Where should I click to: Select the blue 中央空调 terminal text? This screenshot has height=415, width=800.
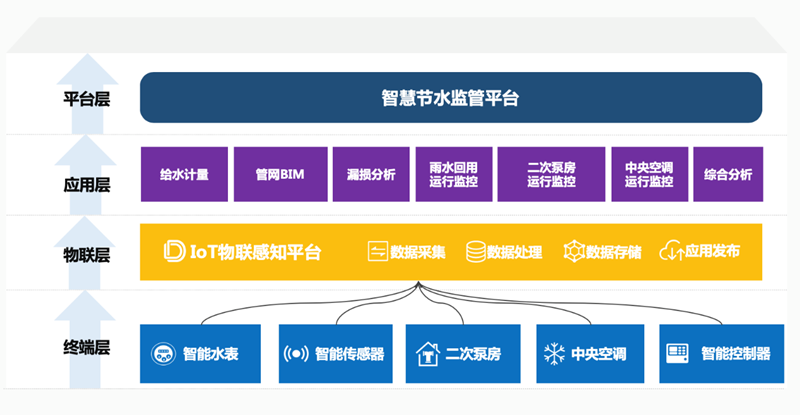tap(598, 354)
